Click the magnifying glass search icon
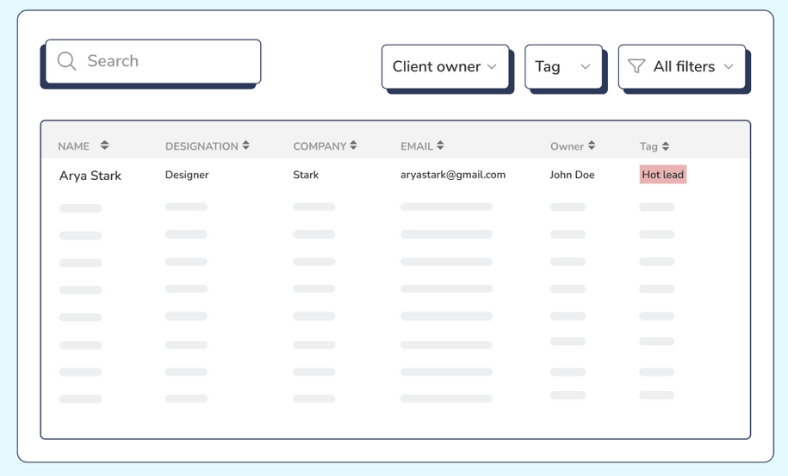 pyautogui.click(x=67, y=61)
